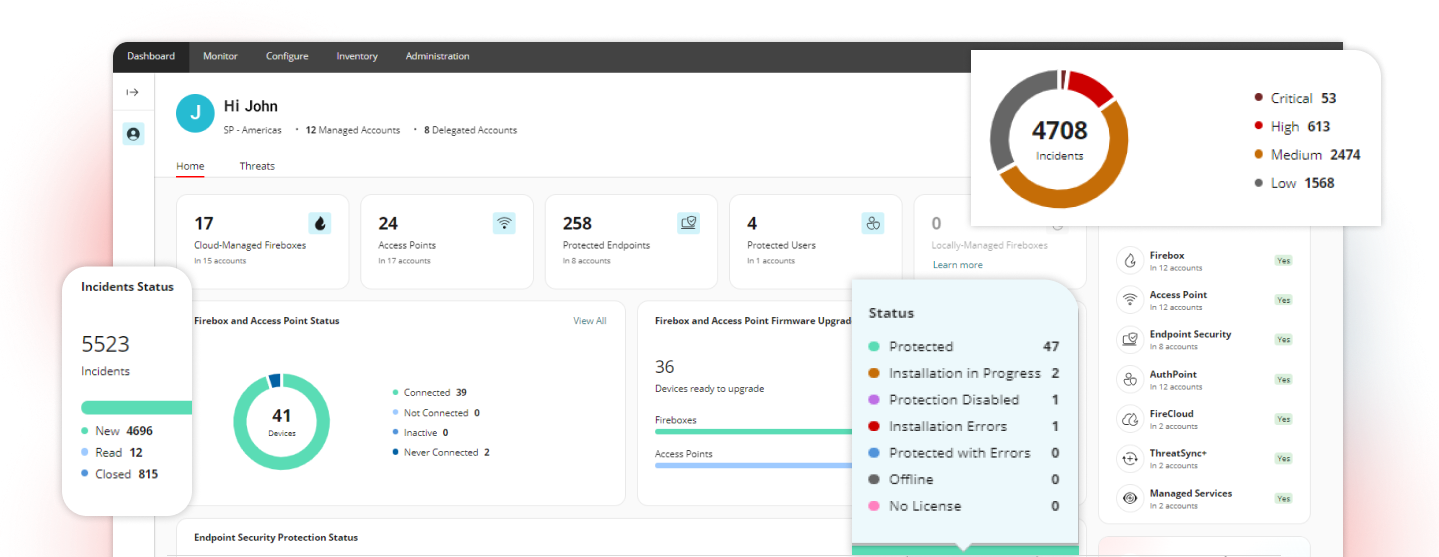Viewport: 1439px width, 557px height.
Task: Open the Monitor menu
Action: 220,56
